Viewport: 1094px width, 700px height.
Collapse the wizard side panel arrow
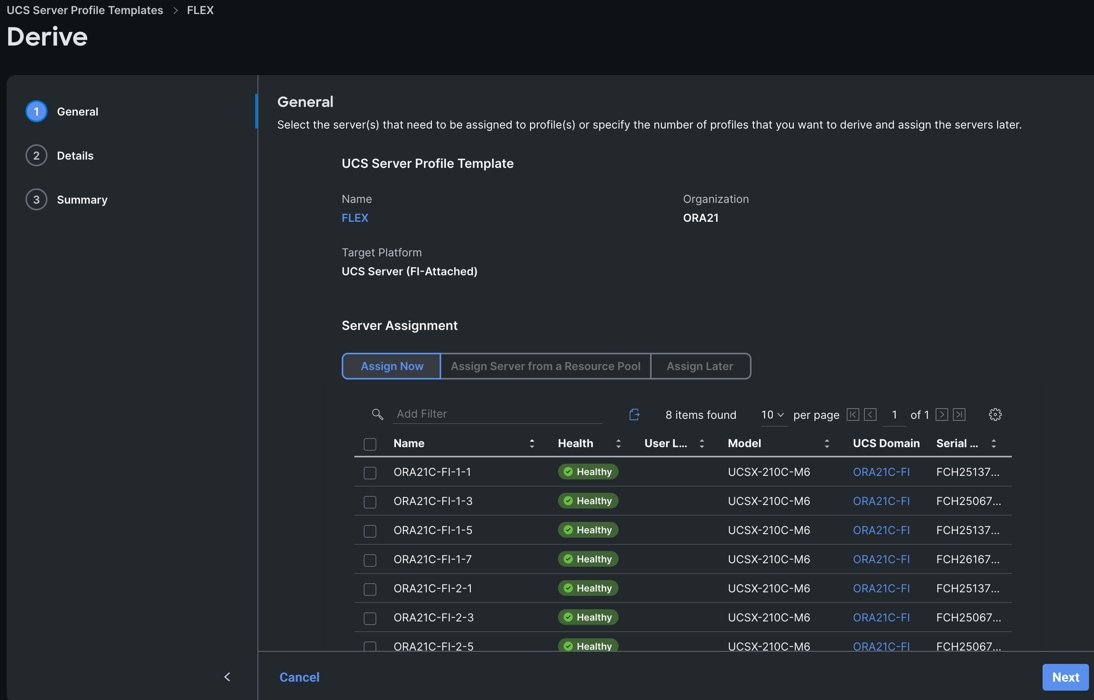point(227,677)
